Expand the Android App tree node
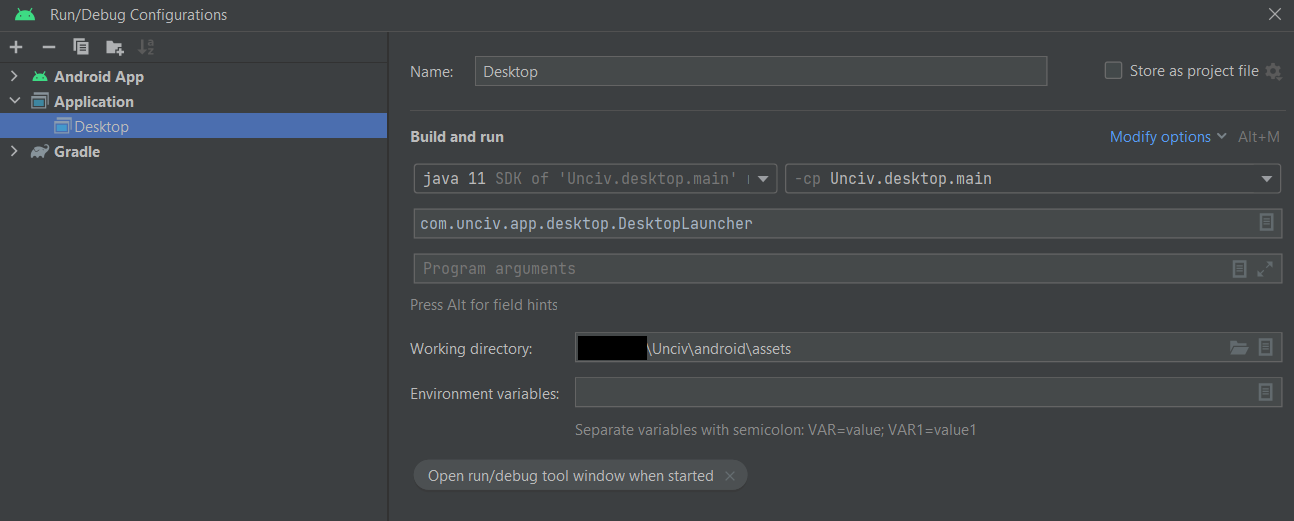The width and height of the screenshot is (1294, 521). click(14, 76)
